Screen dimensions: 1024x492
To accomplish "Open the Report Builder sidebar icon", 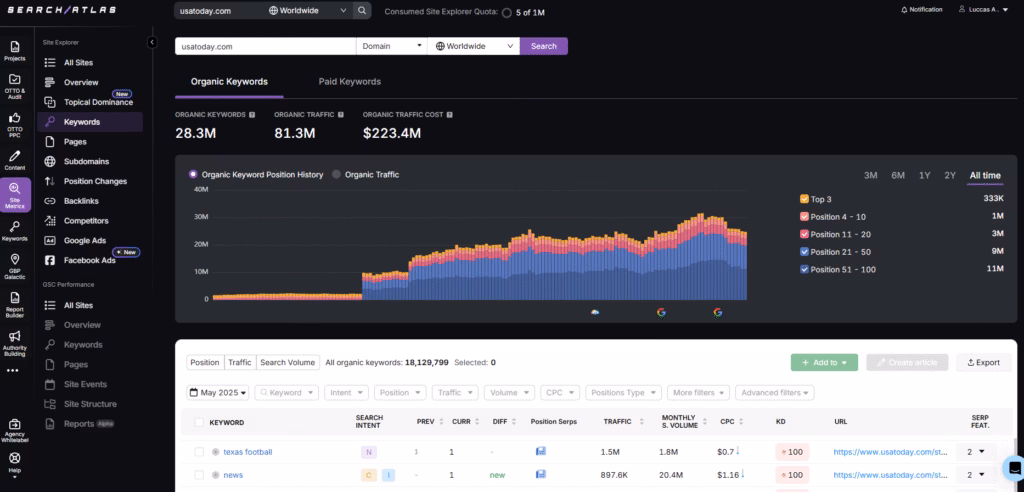I will [x=15, y=303].
